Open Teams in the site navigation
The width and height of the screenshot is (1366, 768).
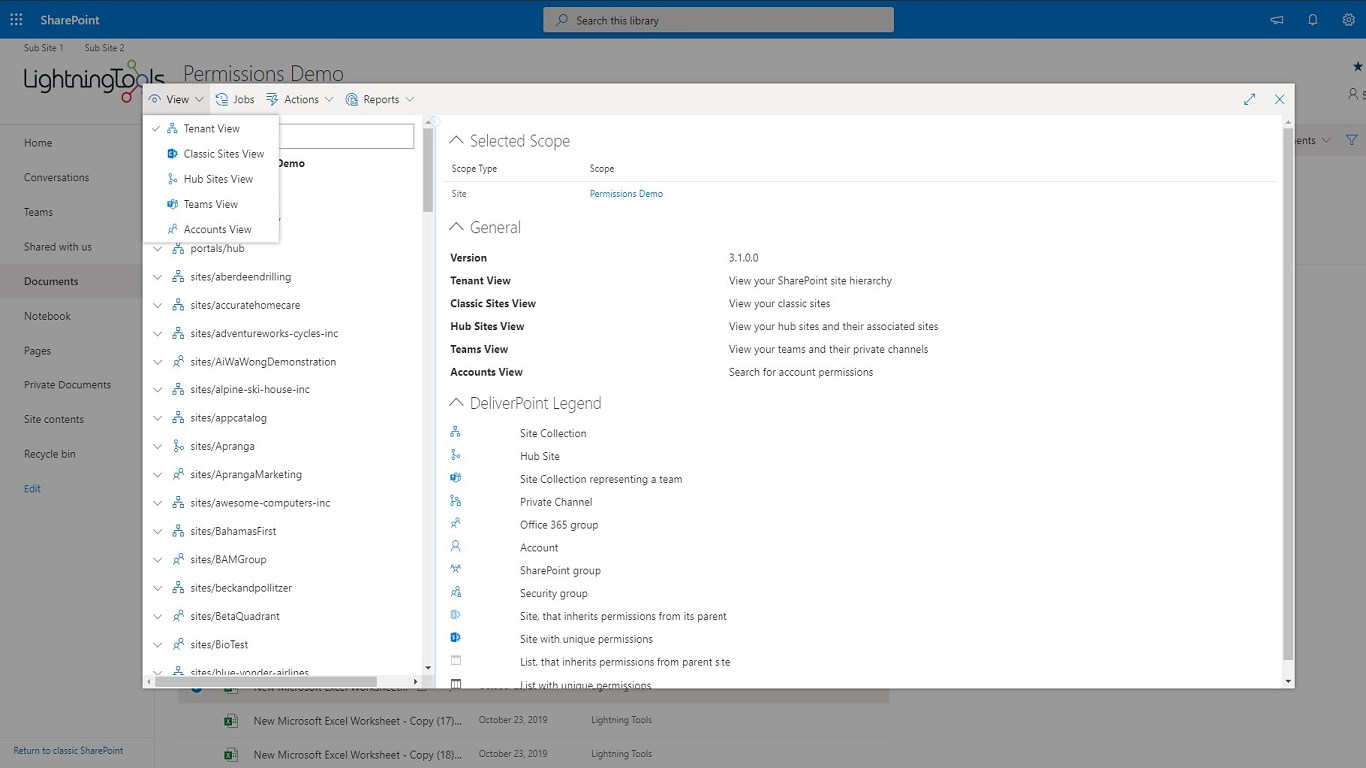click(x=39, y=212)
